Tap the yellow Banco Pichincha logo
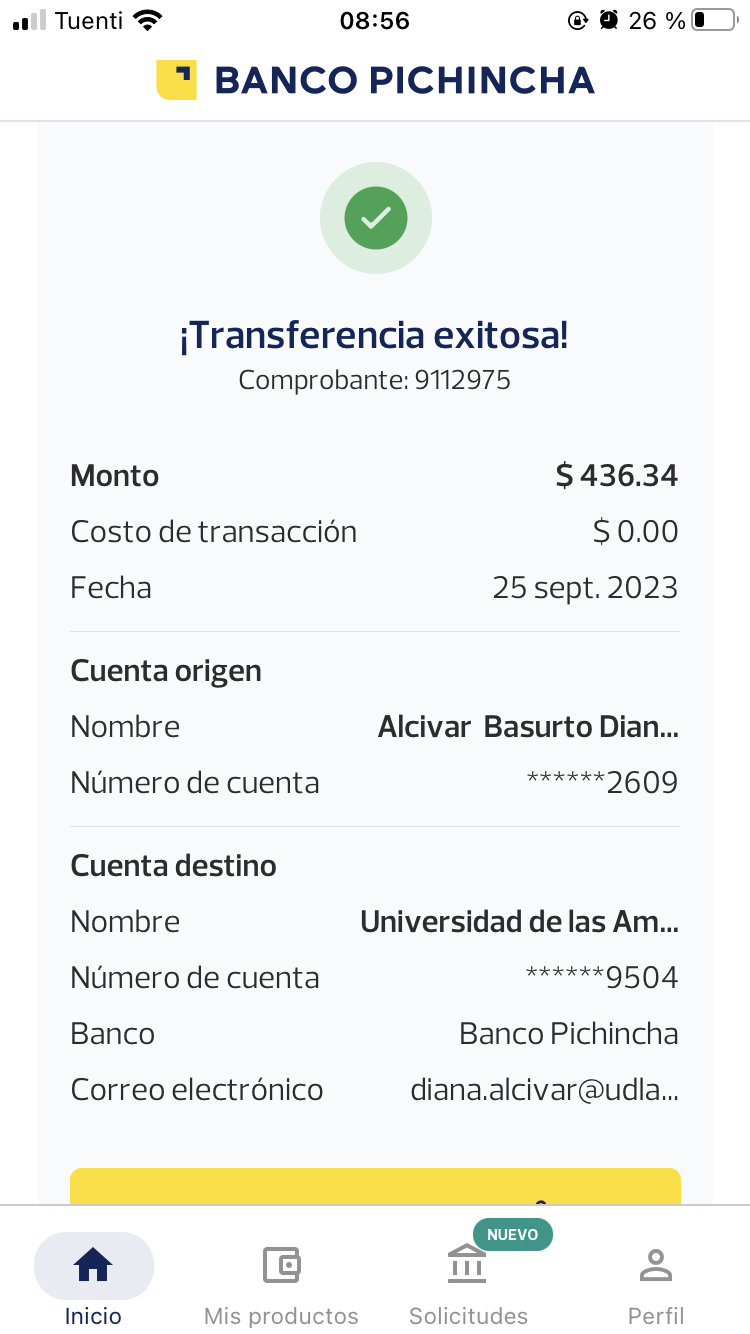 pyautogui.click(x=177, y=80)
